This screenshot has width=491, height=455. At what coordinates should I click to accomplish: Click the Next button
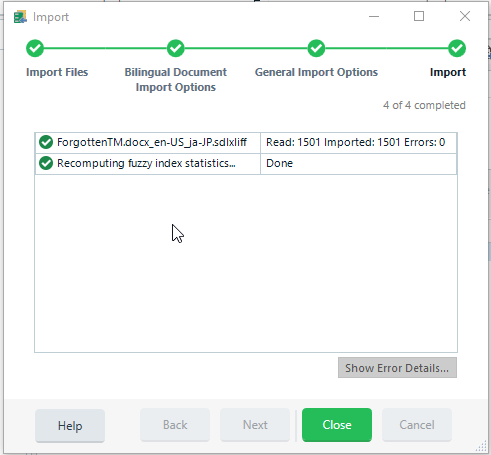pos(255,425)
